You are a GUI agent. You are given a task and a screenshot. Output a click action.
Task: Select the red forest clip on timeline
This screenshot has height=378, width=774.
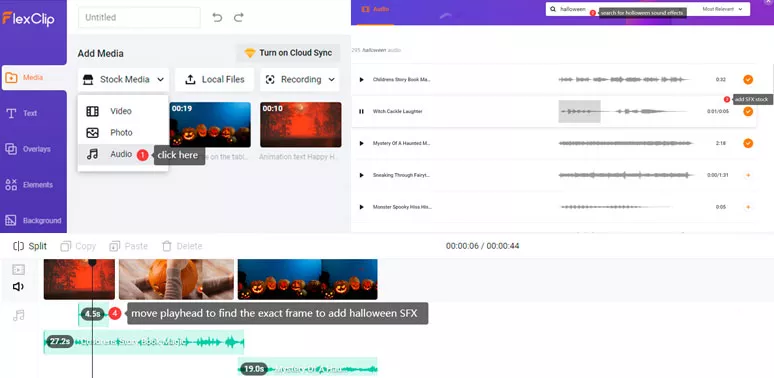pyautogui.click(x=79, y=279)
